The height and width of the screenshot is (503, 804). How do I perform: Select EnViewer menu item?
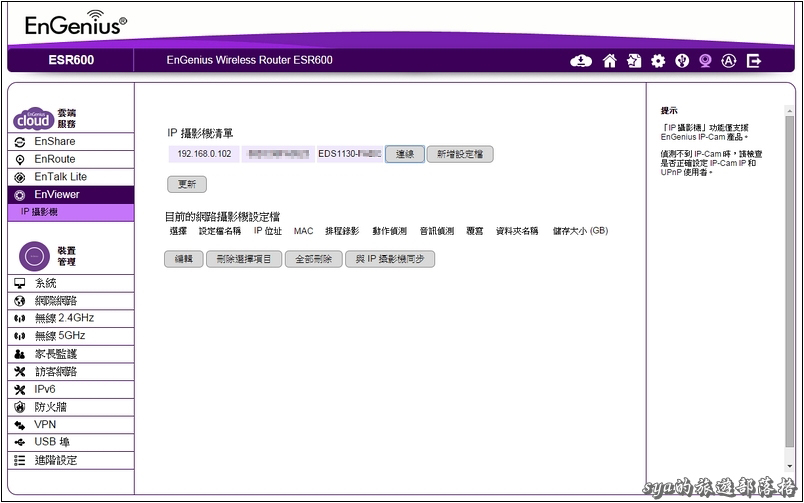[71, 195]
